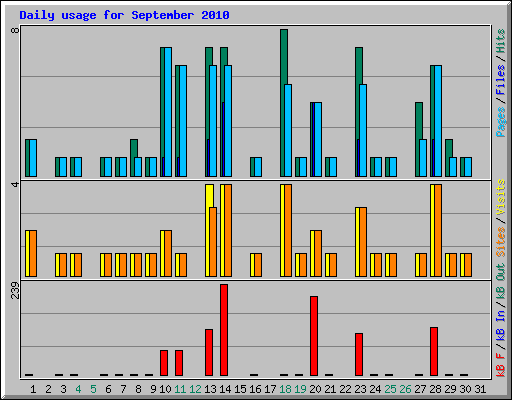Image resolution: width=512 pixels, height=400 pixels.
Task: Select green weekend day "18" label
Action: [x=285, y=389]
